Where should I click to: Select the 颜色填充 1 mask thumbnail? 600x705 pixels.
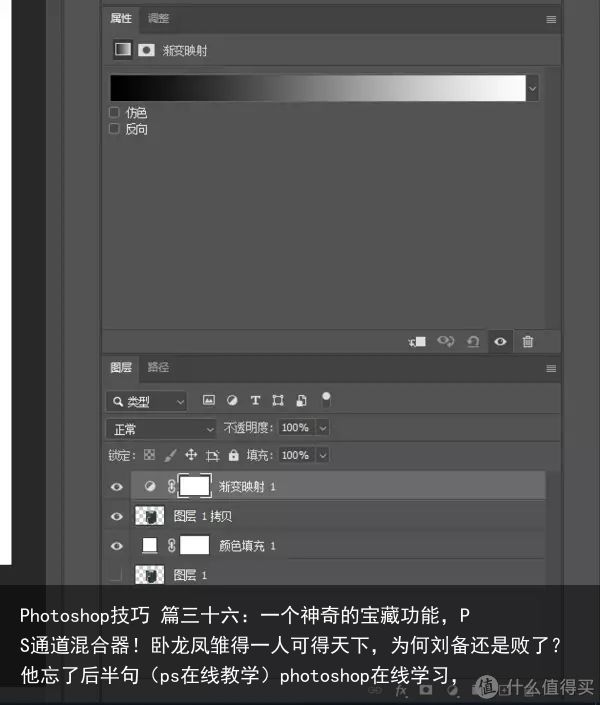(x=194, y=545)
